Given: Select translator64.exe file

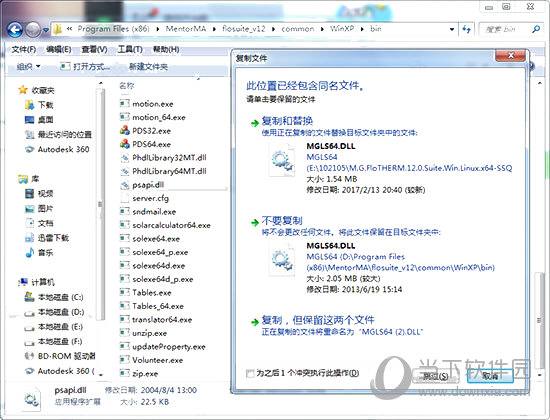Looking at the screenshot, I should click(x=156, y=319).
